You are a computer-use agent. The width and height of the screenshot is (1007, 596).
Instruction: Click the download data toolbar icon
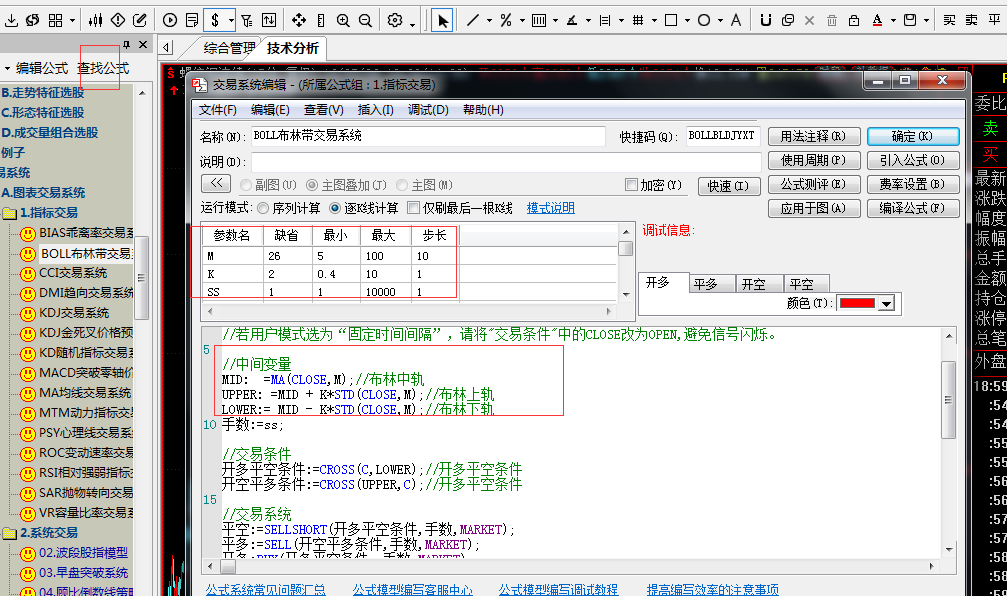click(11, 21)
